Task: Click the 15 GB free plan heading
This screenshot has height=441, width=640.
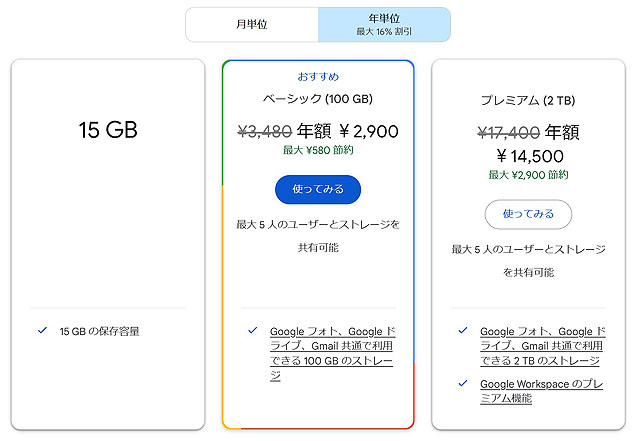Action: tap(108, 129)
